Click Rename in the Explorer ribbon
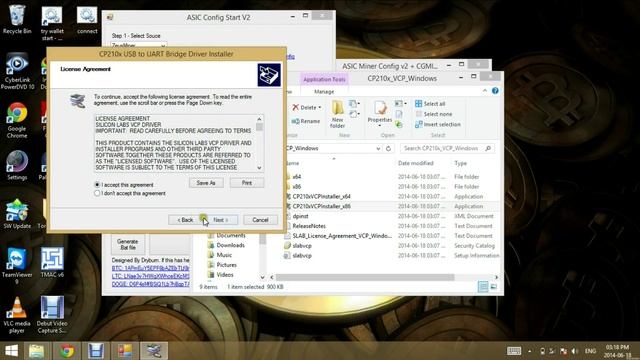The image size is (640, 360). tap(306, 121)
